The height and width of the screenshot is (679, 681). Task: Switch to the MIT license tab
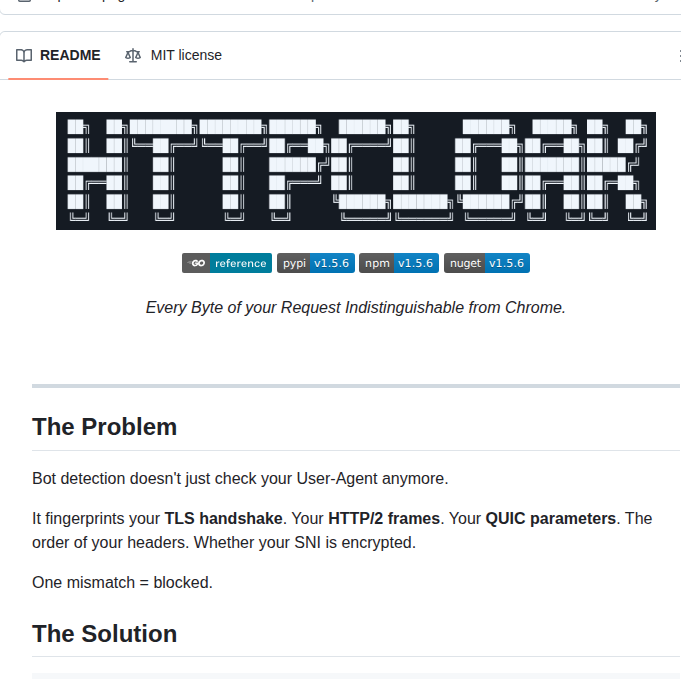pos(173,56)
